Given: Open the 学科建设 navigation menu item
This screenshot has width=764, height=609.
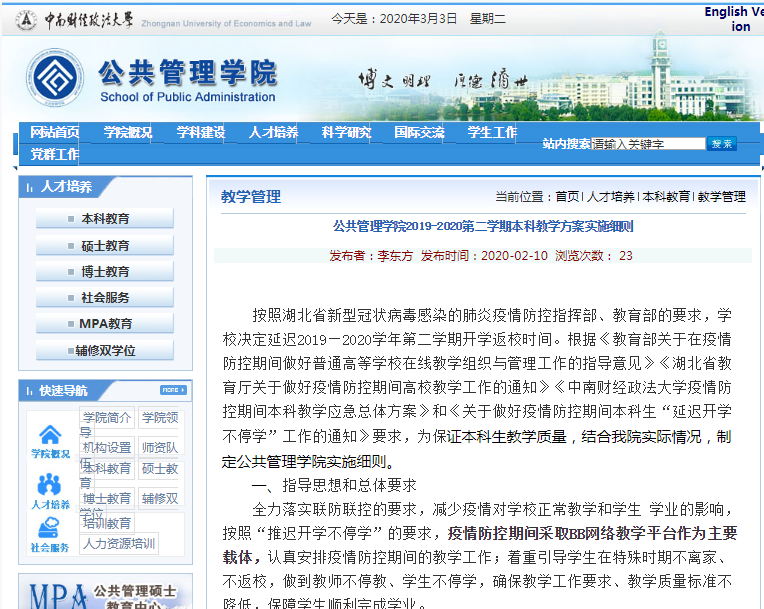Looking at the screenshot, I should 201,132.
